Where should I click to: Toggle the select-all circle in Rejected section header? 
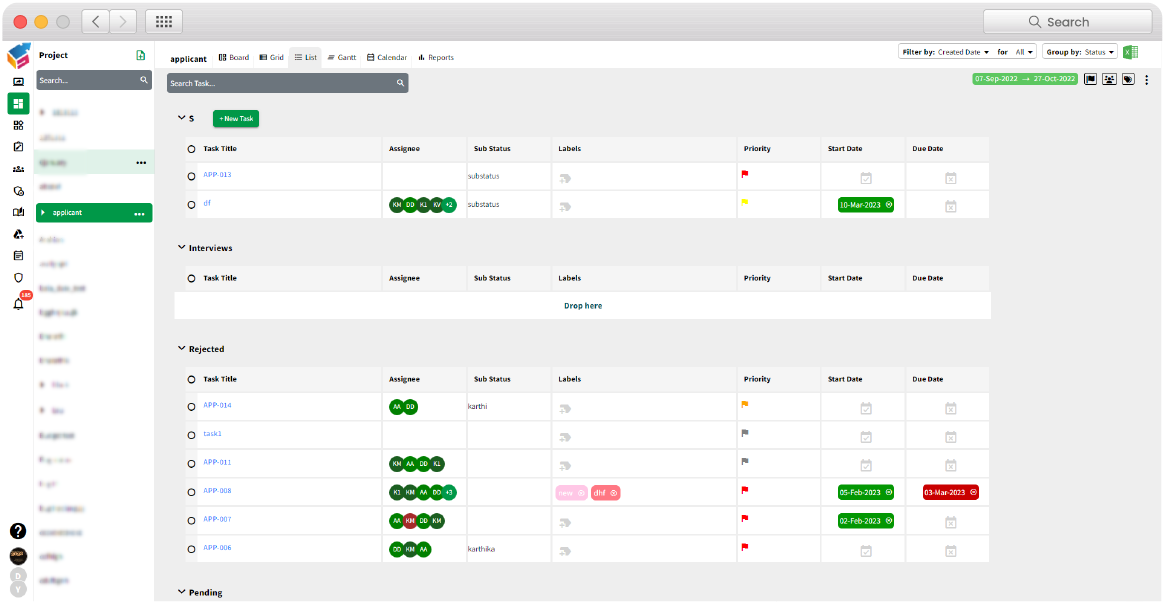191,378
